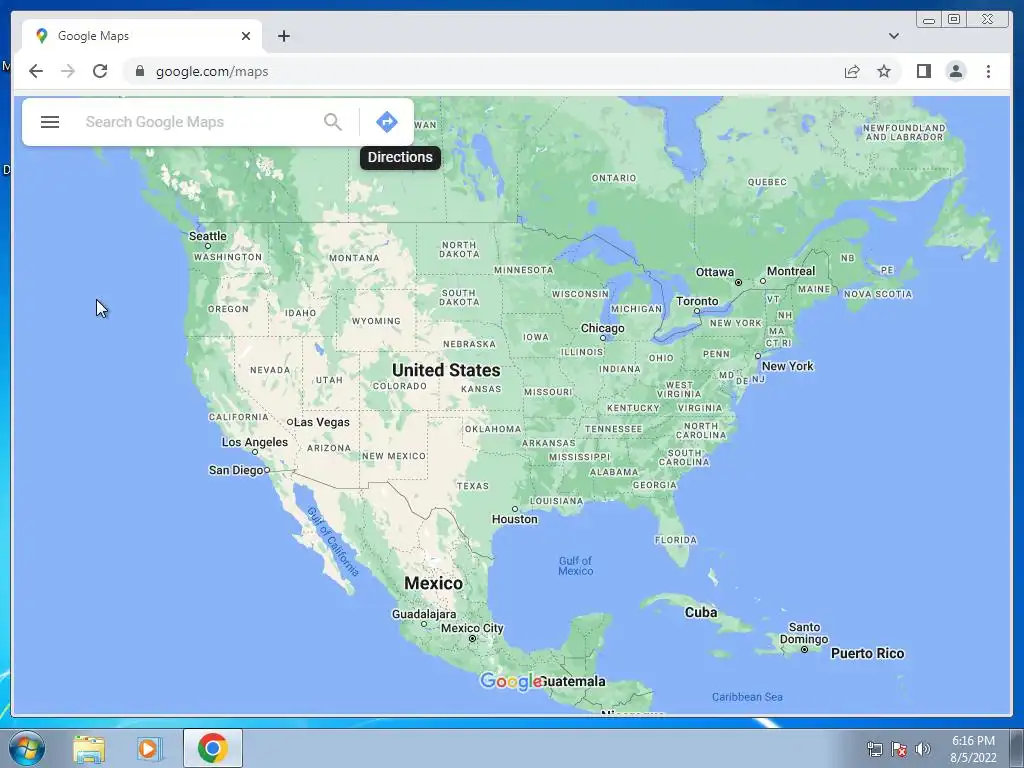Image resolution: width=1024 pixels, height=768 pixels.
Task: Click the WYOMING state label
Action: click(x=376, y=321)
